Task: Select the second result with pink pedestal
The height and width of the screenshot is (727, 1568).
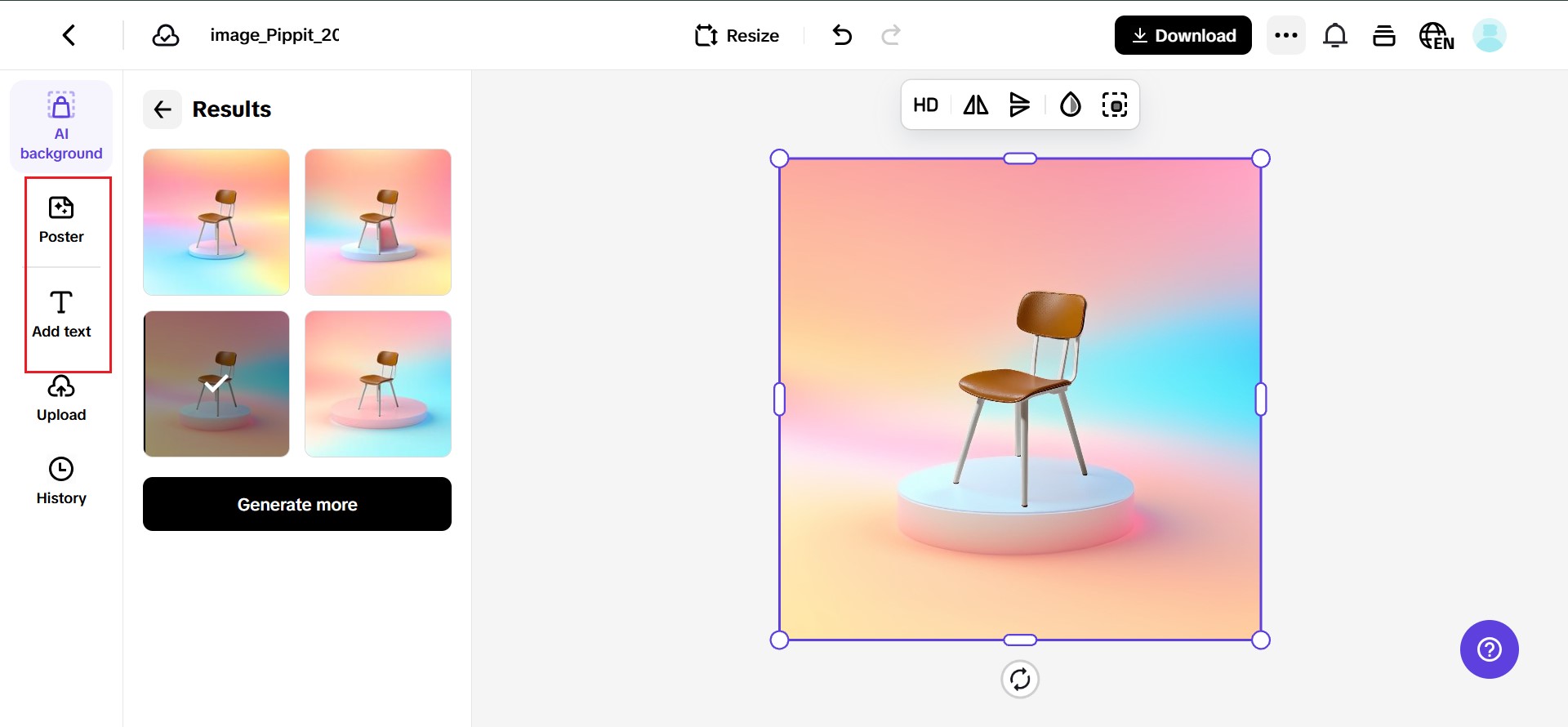Action: (x=378, y=222)
